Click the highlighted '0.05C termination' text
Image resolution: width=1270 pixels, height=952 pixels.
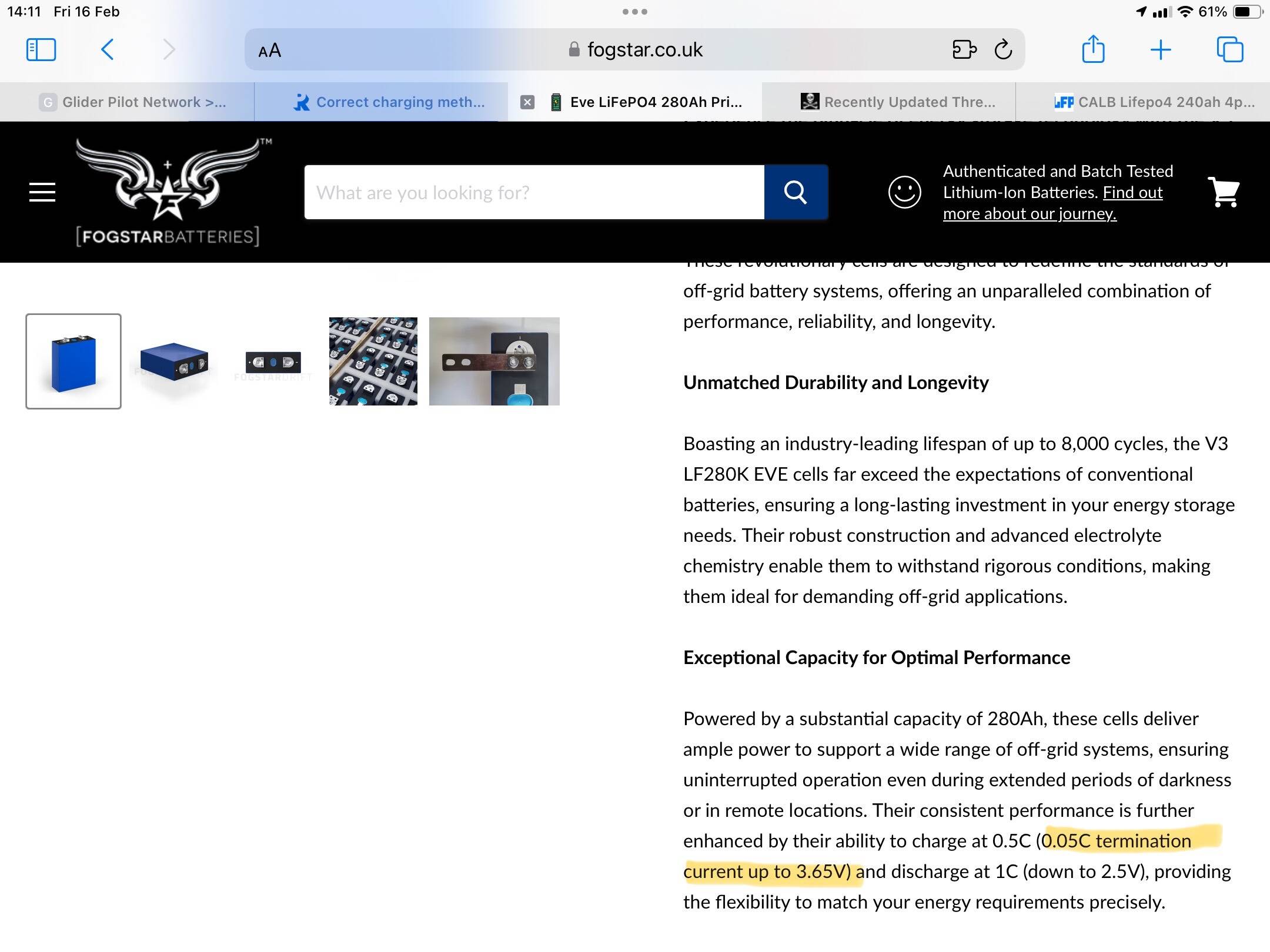tap(1117, 841)
